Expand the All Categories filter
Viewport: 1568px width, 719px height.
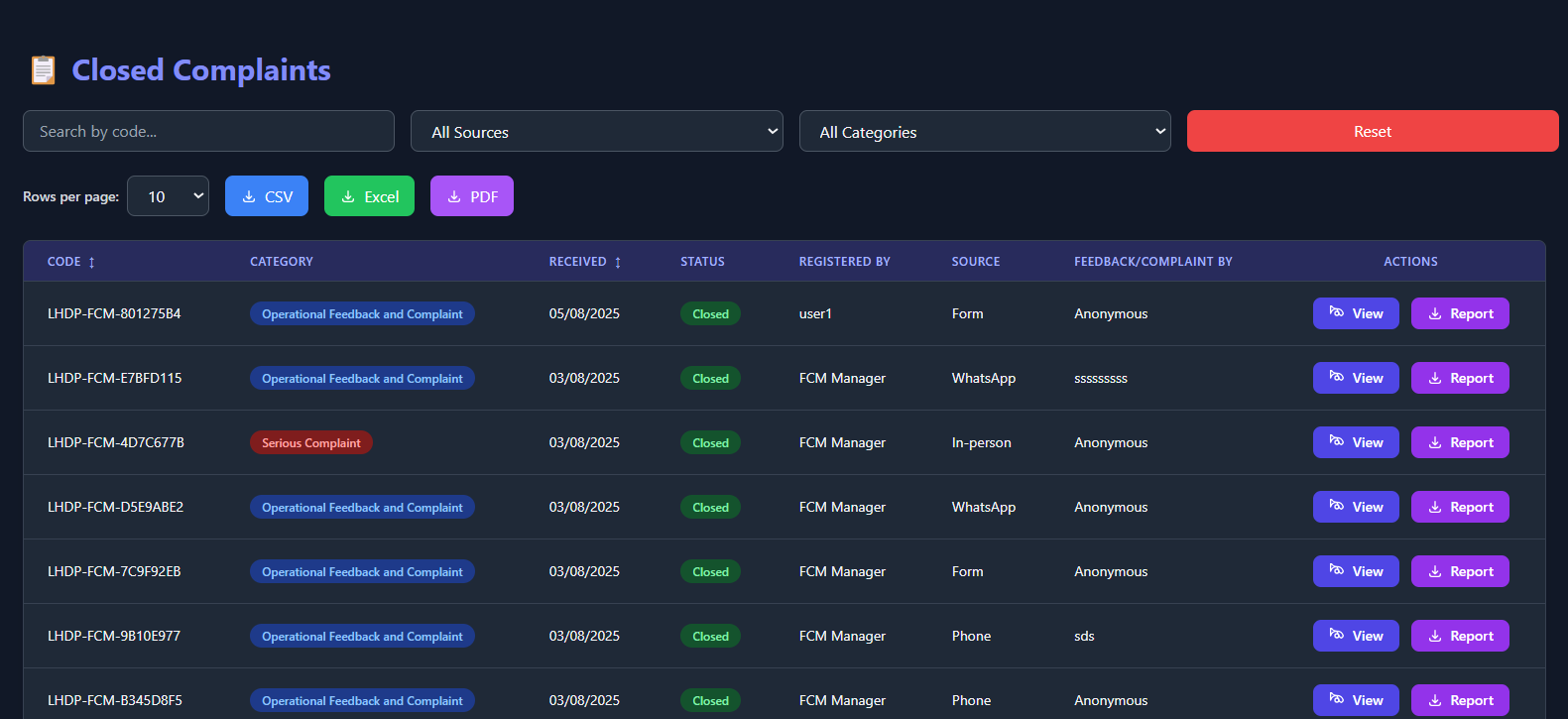tap(985, 131)
